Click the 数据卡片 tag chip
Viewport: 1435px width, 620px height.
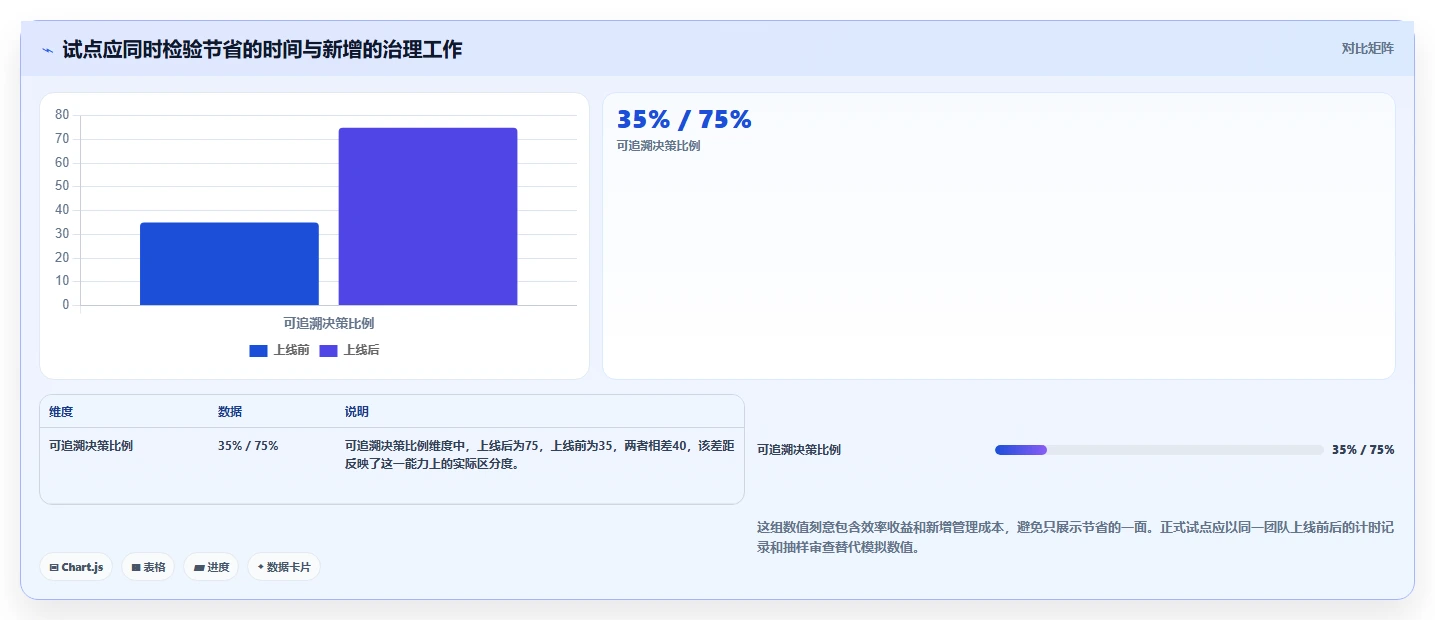[x=284, y=567]
